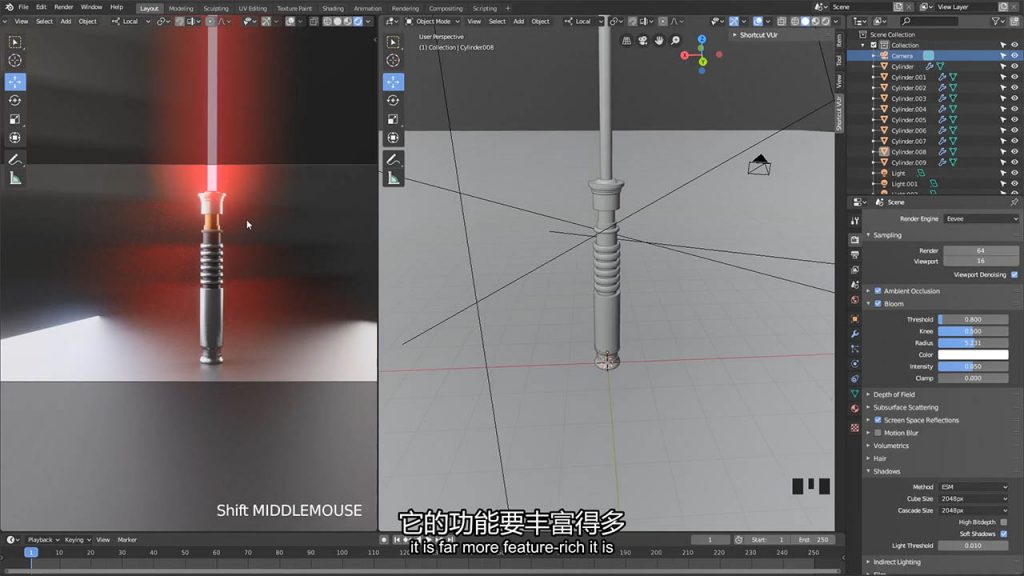The image size is (1024, 576).
Task: Activate Select Box tool in right viewport
Action: click(x=393, y=42)
